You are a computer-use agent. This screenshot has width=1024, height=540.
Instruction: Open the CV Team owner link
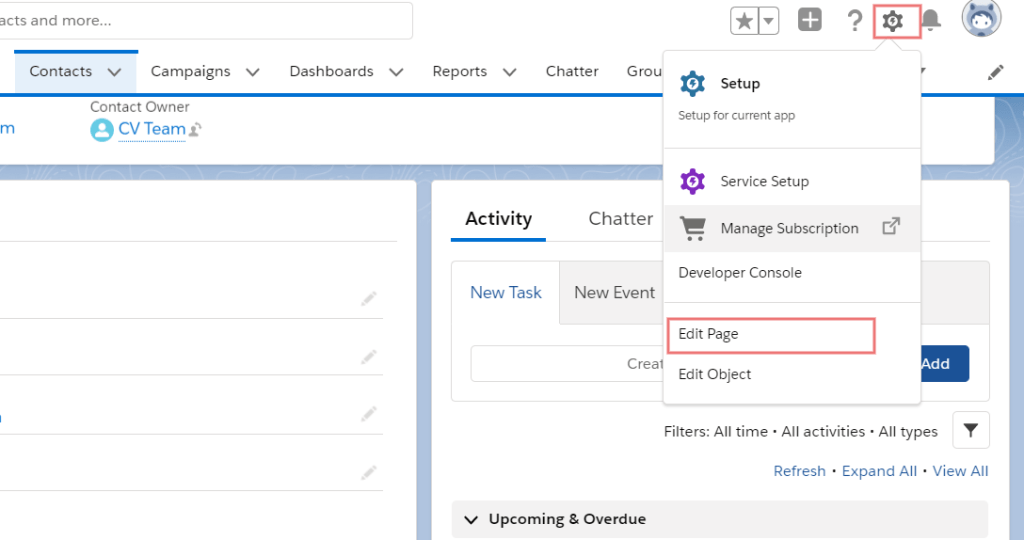tap(152, 129)
